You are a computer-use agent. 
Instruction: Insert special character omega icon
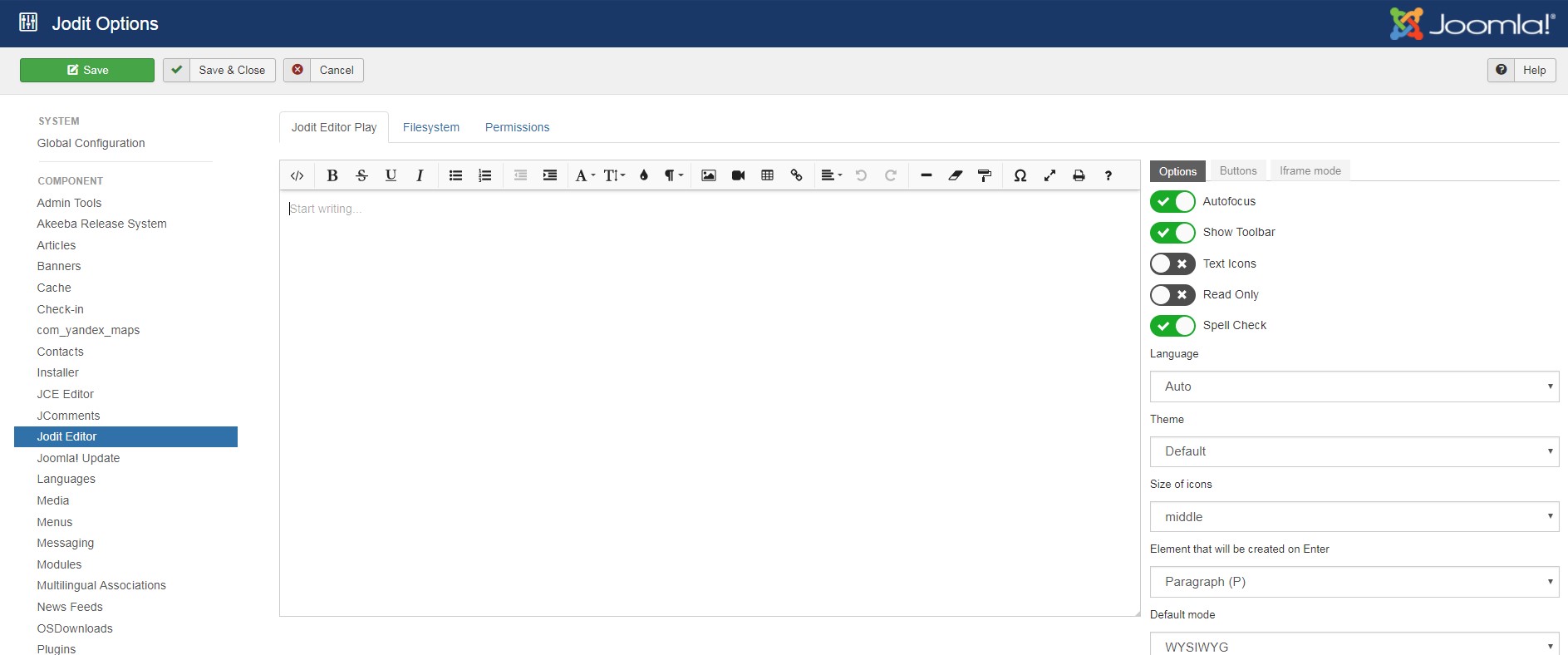click(x=1020, y=175)
